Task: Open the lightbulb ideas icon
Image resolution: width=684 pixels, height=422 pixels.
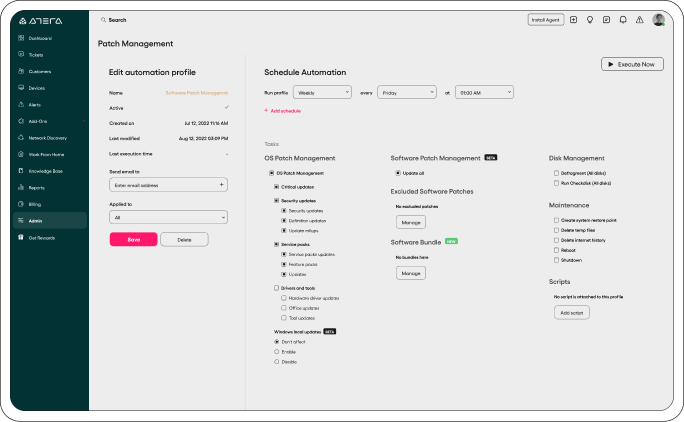Action: (590, 19)
